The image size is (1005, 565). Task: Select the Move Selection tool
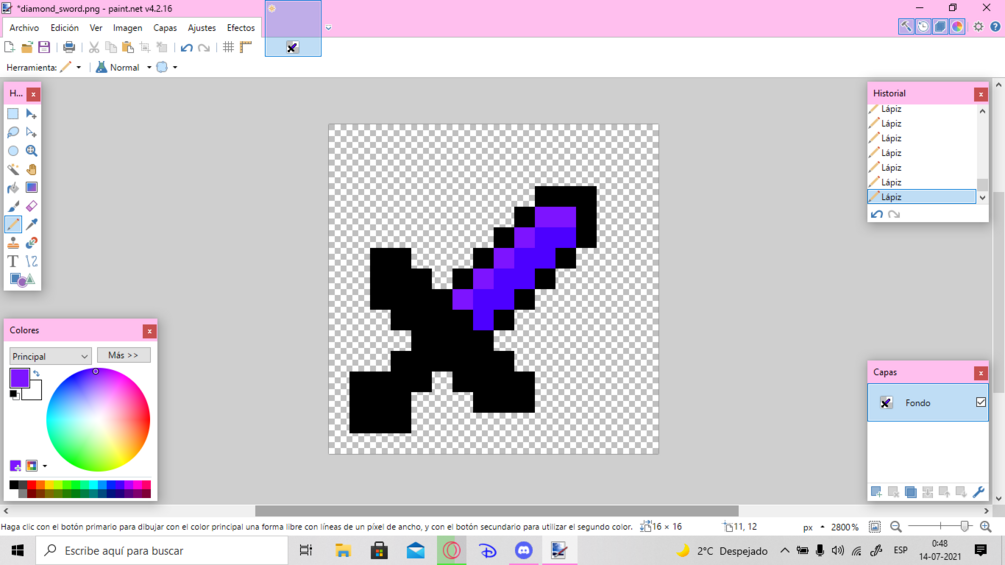click(x=31, y=133)
